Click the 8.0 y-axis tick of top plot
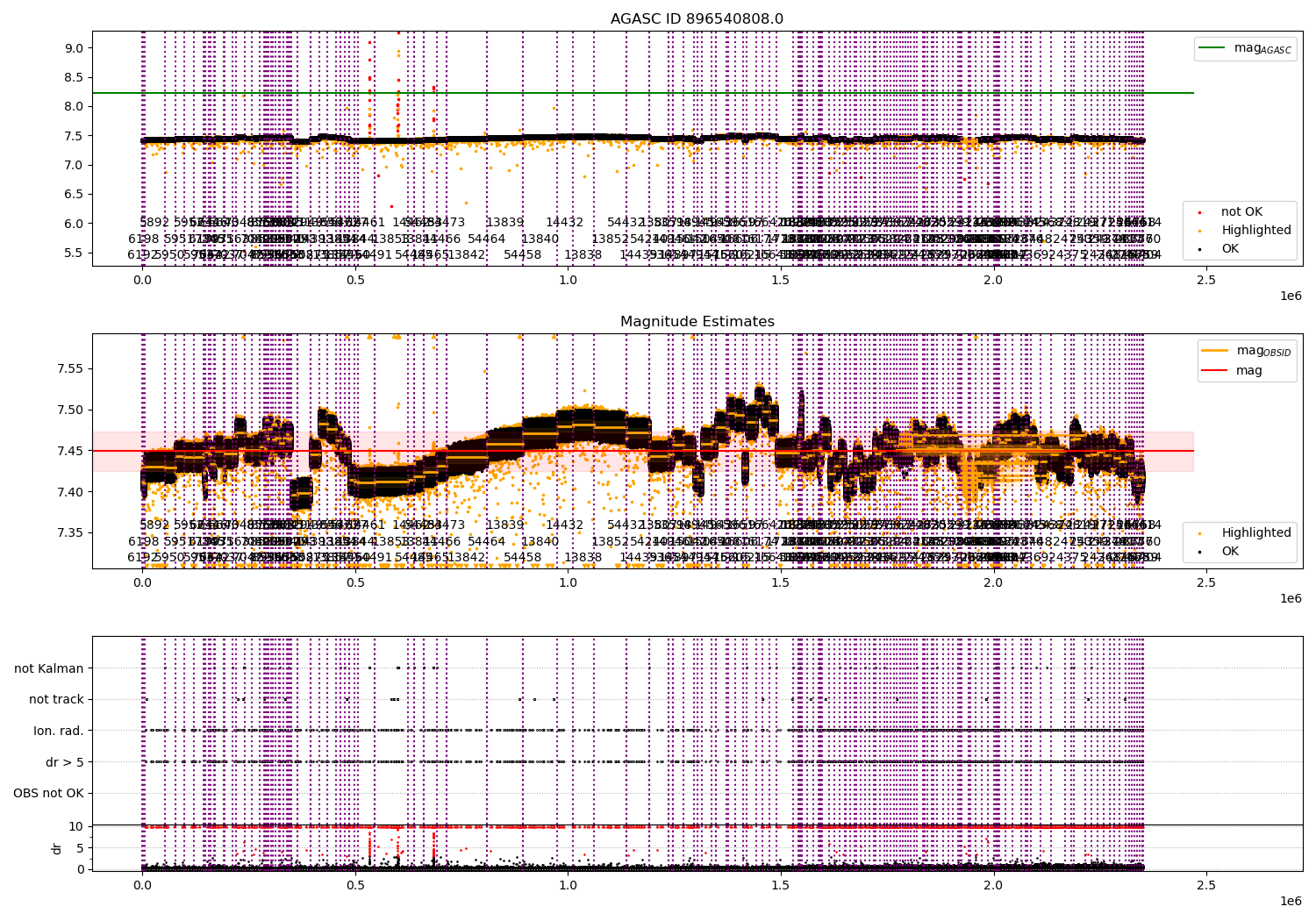The height and width of the screenshot is (921, 1316). click(x=75, y=106)
